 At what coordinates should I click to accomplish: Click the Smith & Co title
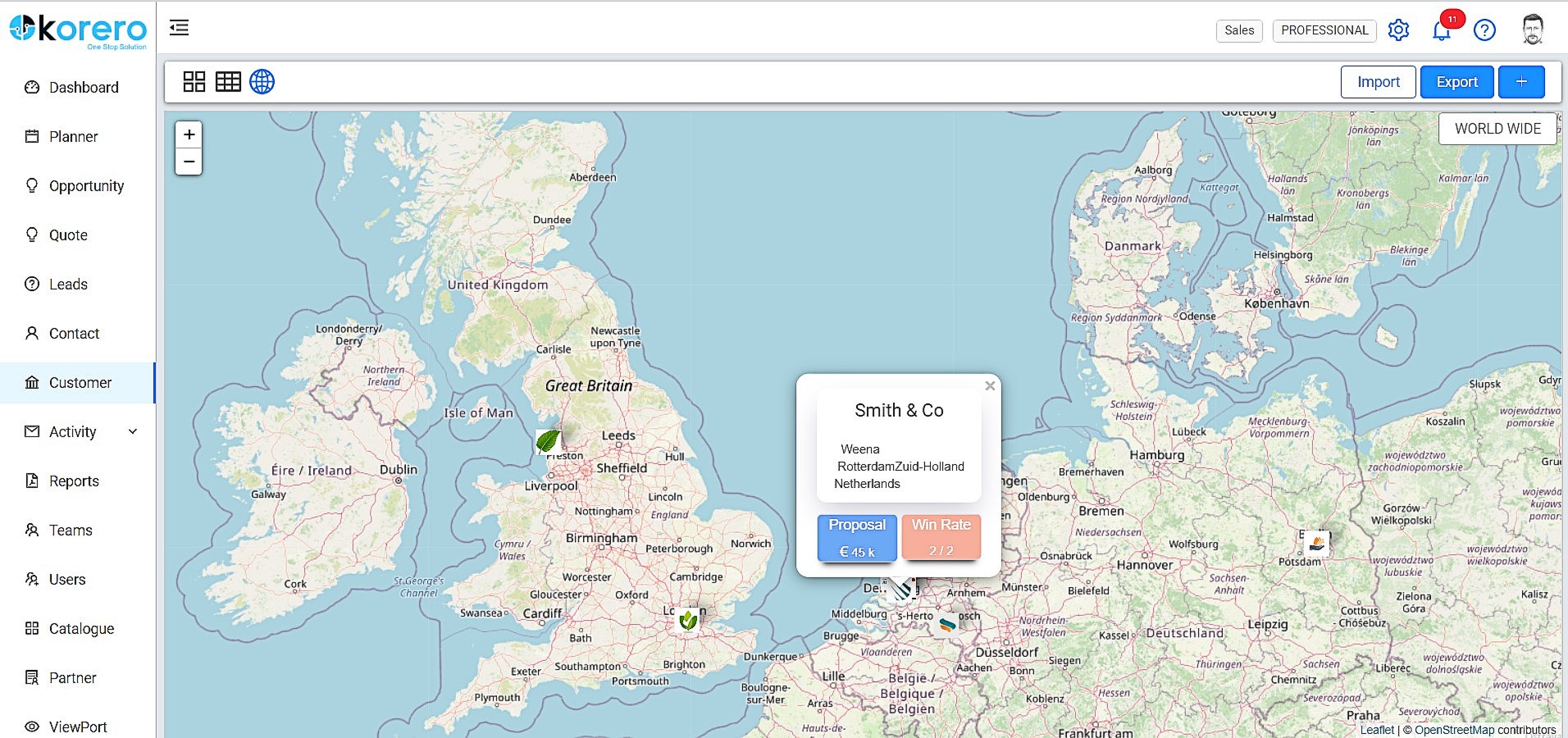(x=899, y=411)
